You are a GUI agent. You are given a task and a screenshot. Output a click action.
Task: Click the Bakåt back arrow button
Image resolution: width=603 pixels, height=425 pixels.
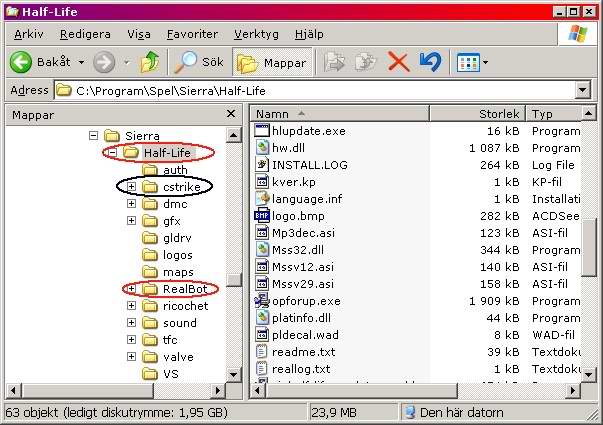tap(21, 62)
